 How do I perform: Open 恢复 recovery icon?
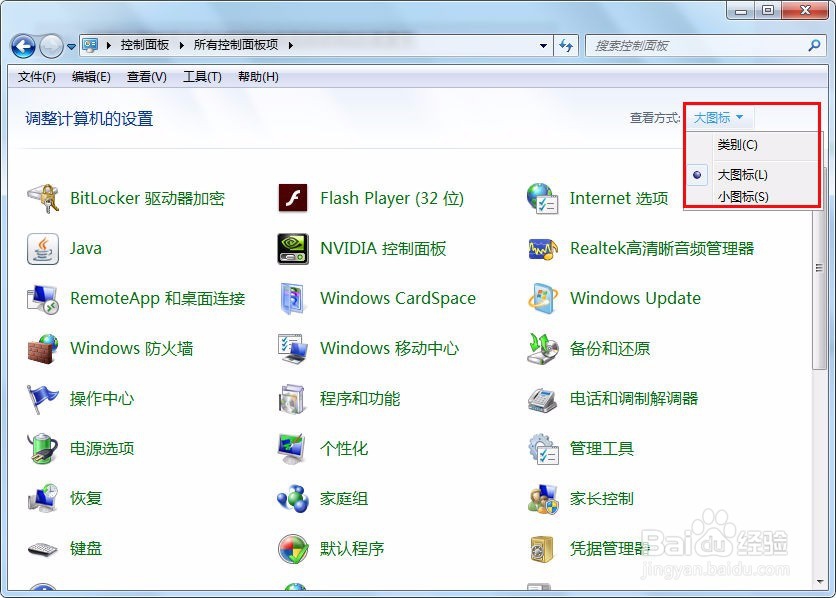43,499
